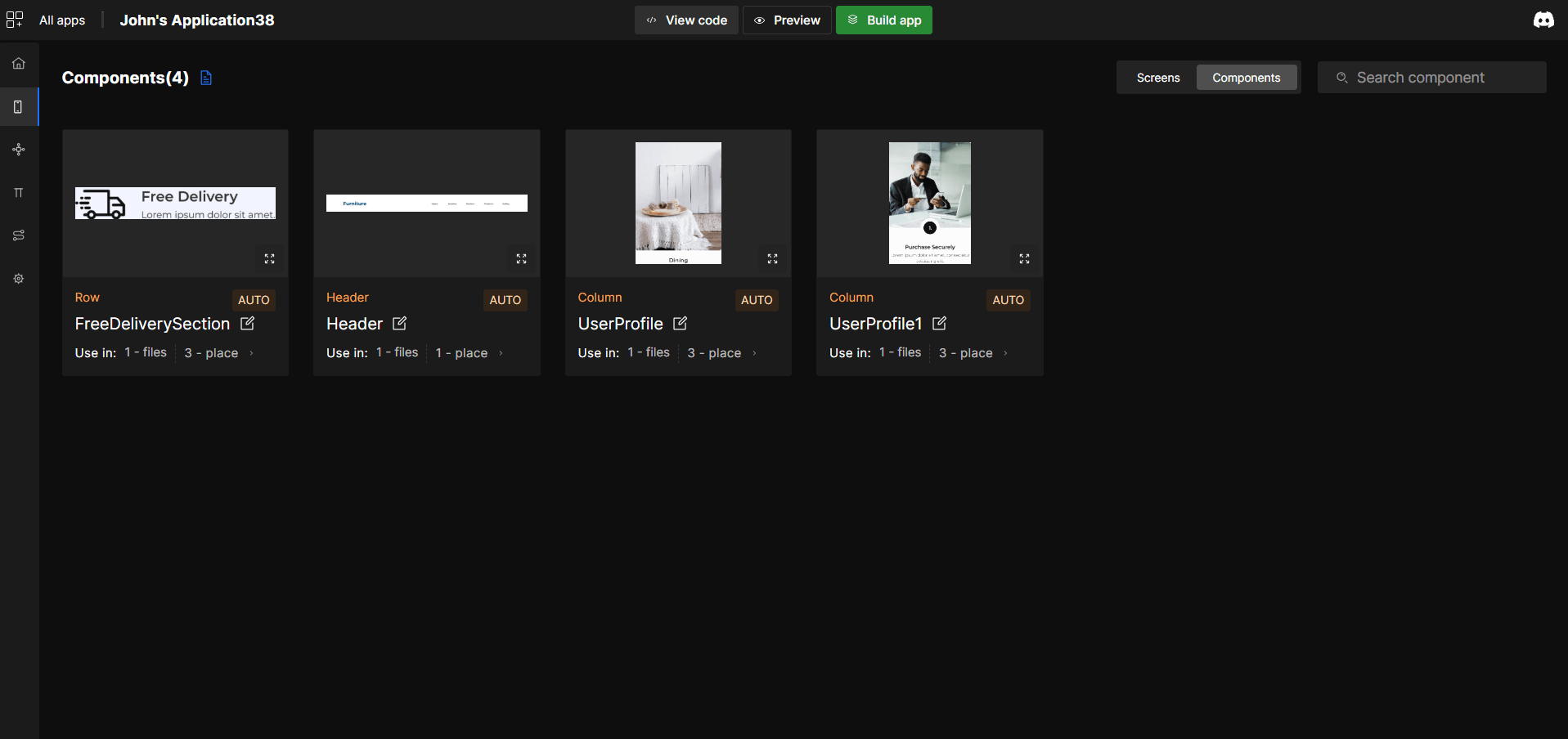1568x739 pixels.
Task: Expand the Header component places chevron
Action: coord(501,352)
